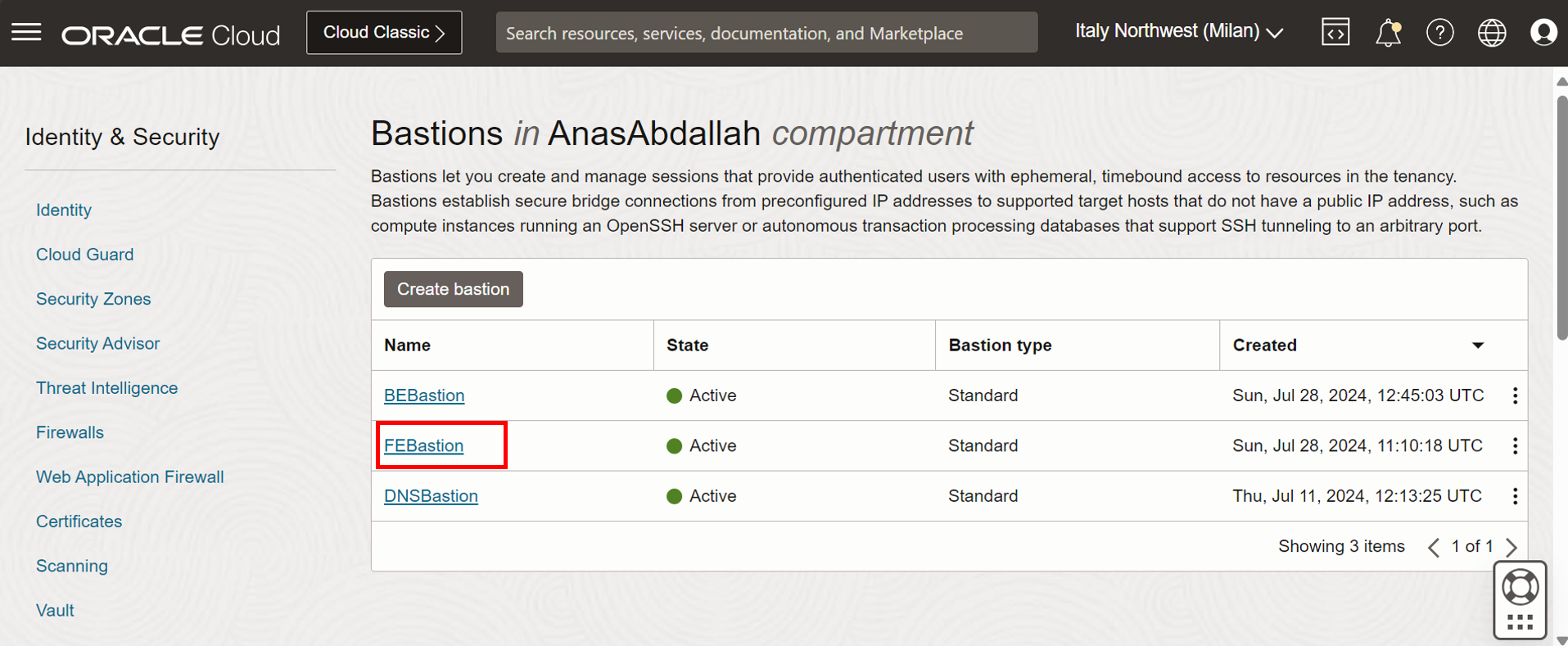Image resolution: width=1568 pixels, height=646 pixels.
Task: Click the Create bastion button
Action: pyautogui.click(x=453, y=289)
